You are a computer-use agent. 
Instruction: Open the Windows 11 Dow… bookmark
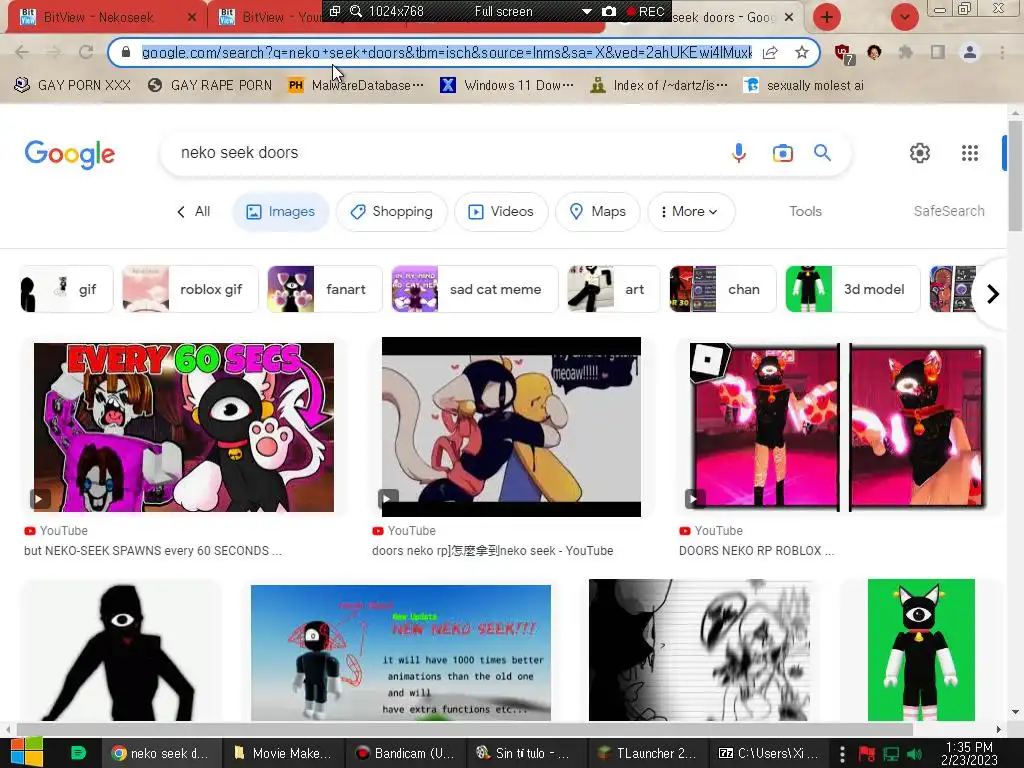507,86
